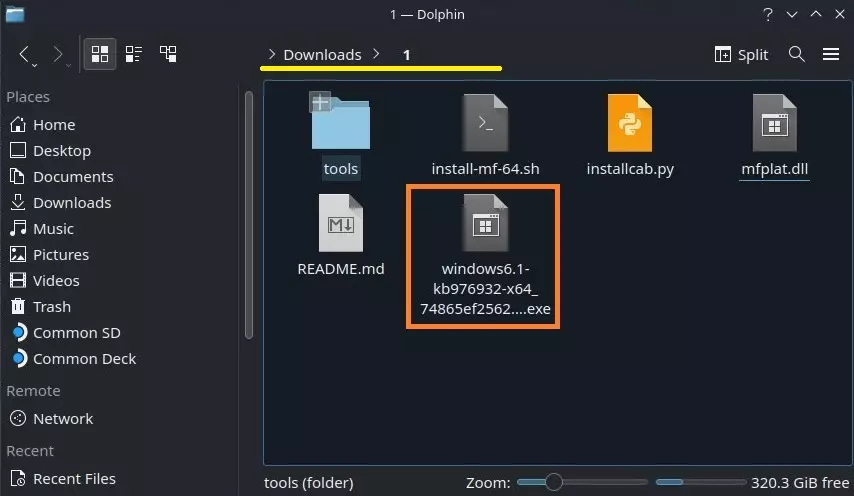Viewport: 854px width, 496px height.
Task: Open the hamburger menu
Action: click(831, 54)
